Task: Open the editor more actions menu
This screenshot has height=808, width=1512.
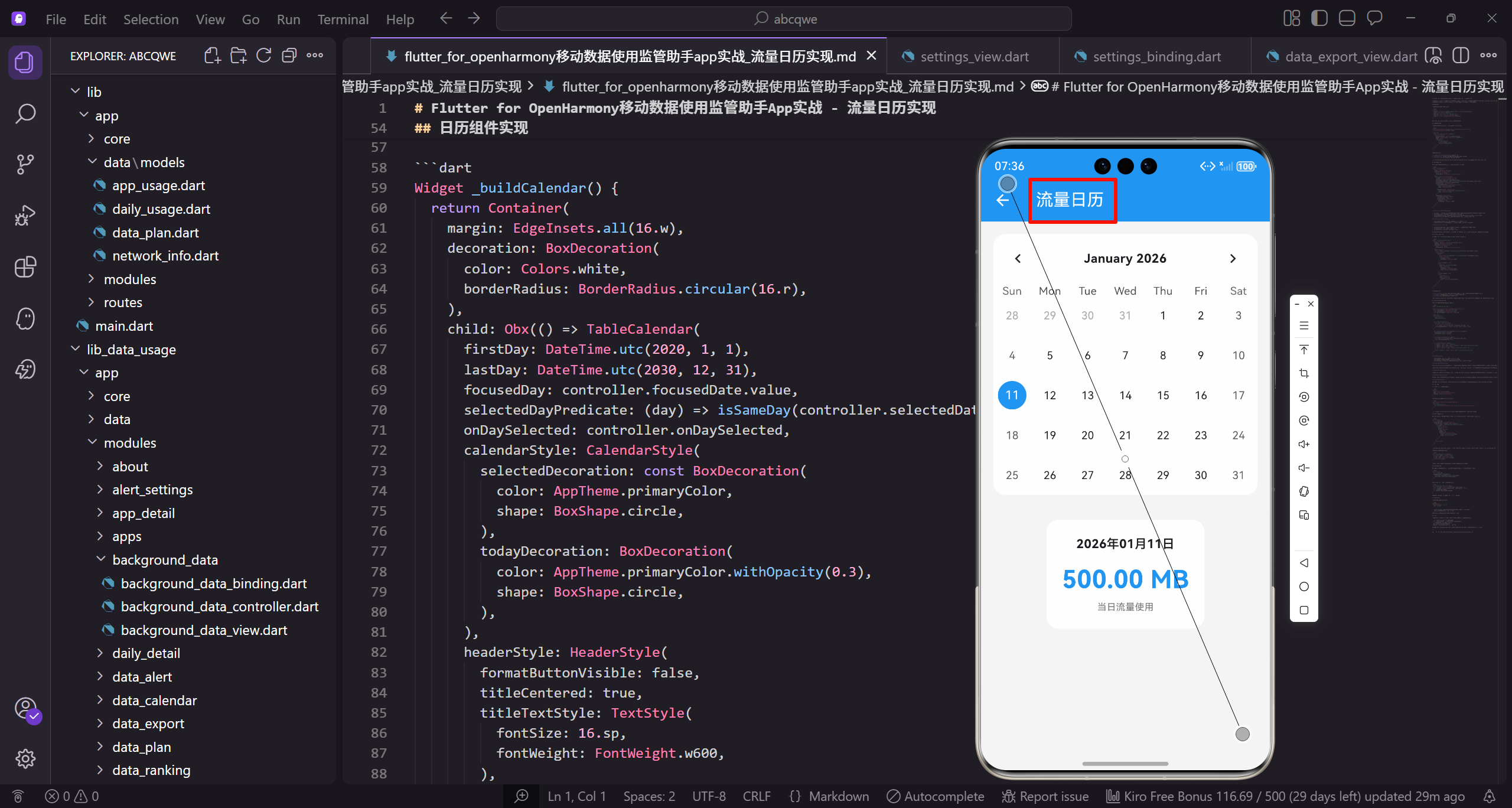Action: (x=1488, y=56)
